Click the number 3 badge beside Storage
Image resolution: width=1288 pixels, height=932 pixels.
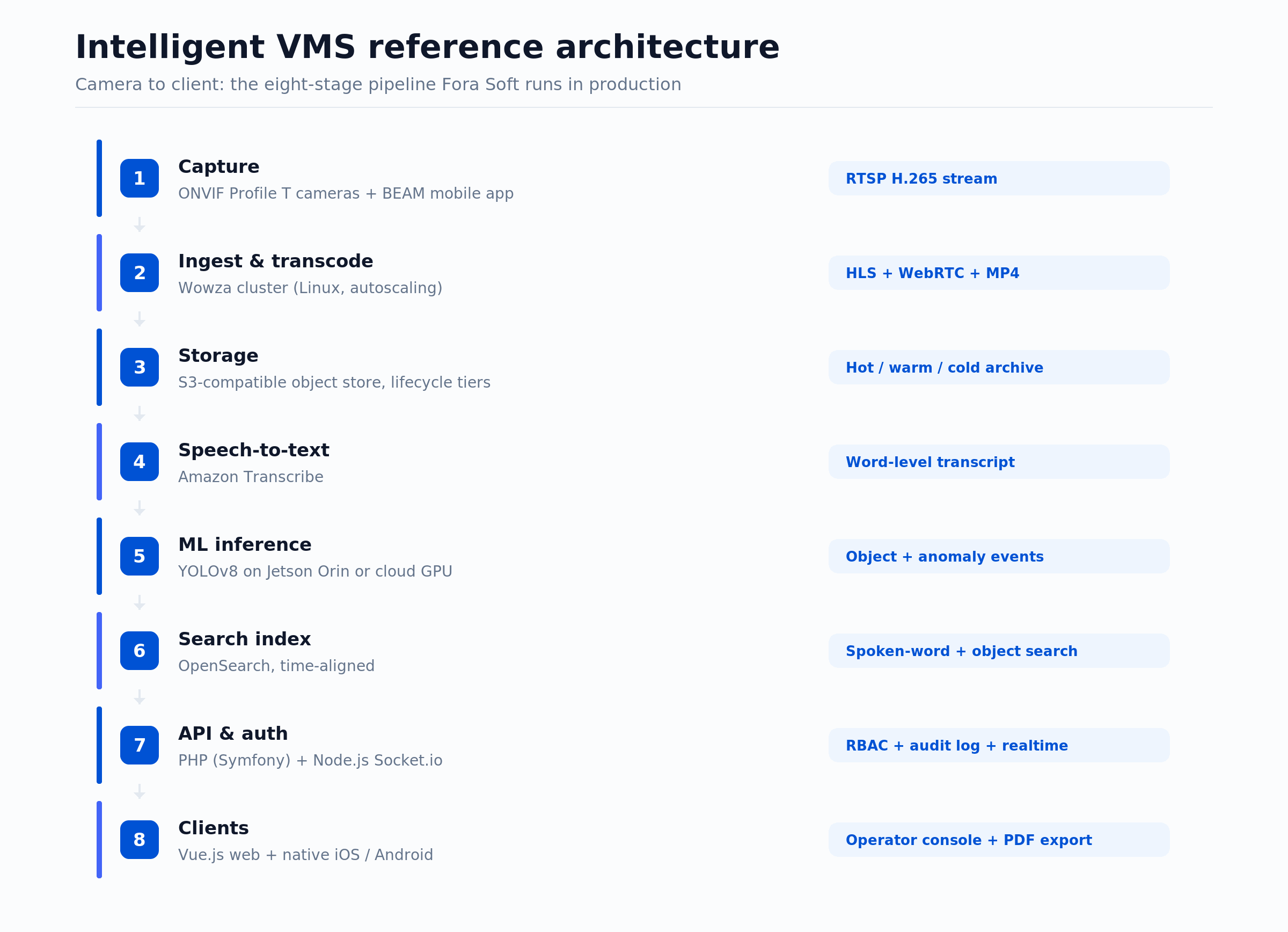point(139,367)
